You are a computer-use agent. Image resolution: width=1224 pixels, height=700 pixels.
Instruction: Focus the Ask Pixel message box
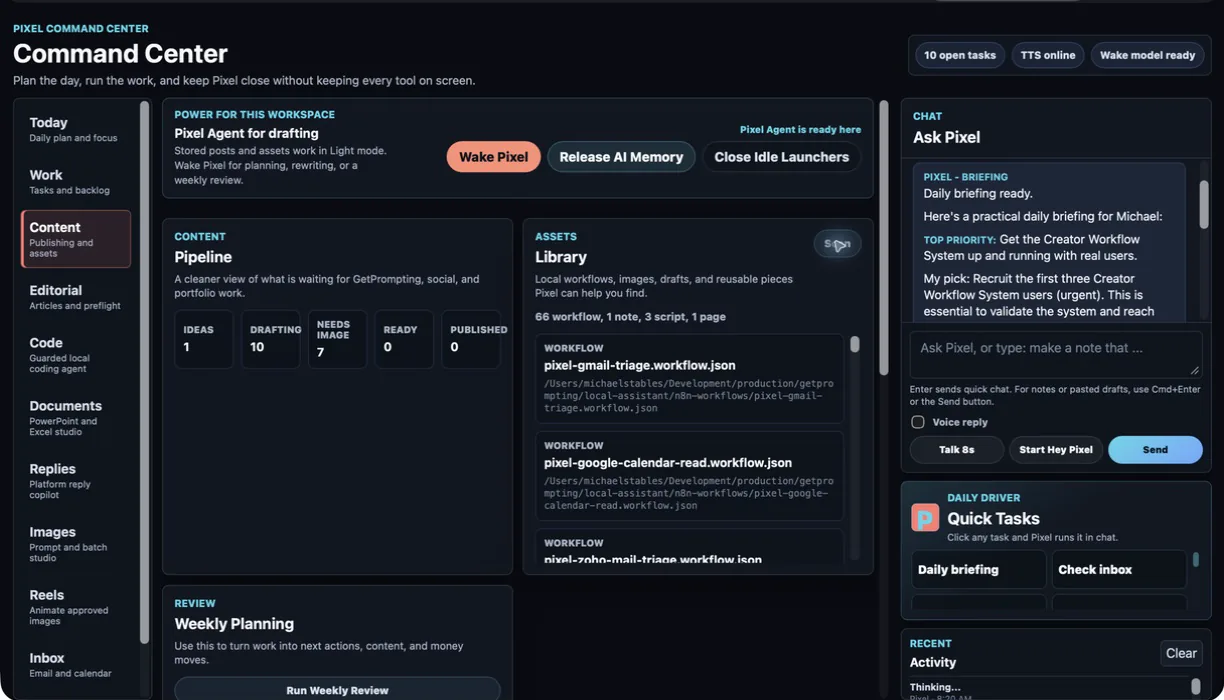(1056, 355)
